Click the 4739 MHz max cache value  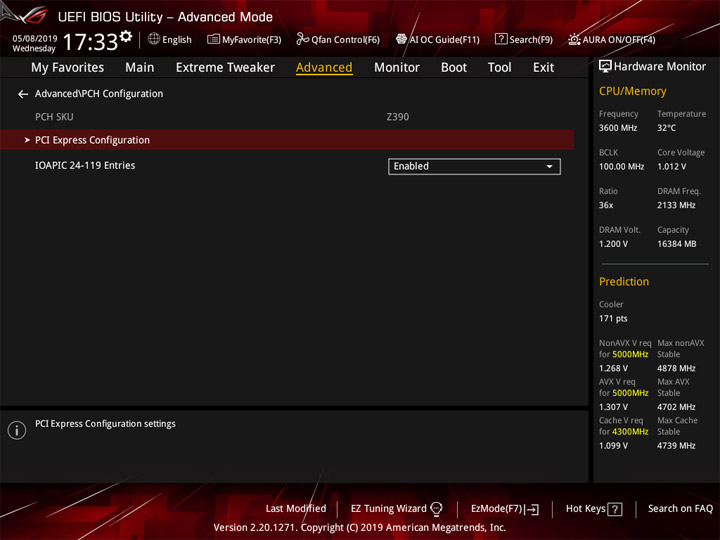coord(676,445)
